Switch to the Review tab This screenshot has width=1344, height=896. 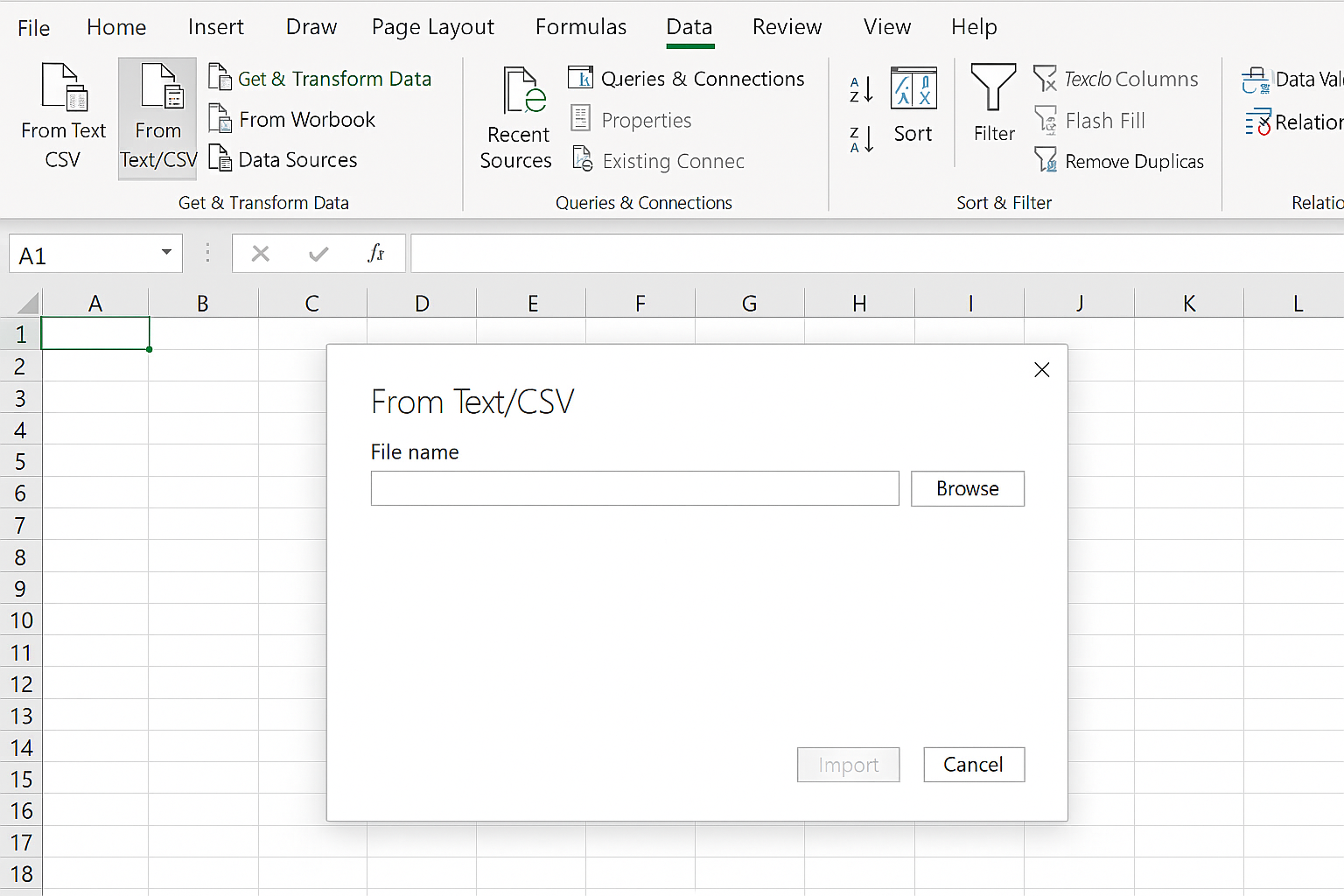pyautogui.click(x=787, y=27)
